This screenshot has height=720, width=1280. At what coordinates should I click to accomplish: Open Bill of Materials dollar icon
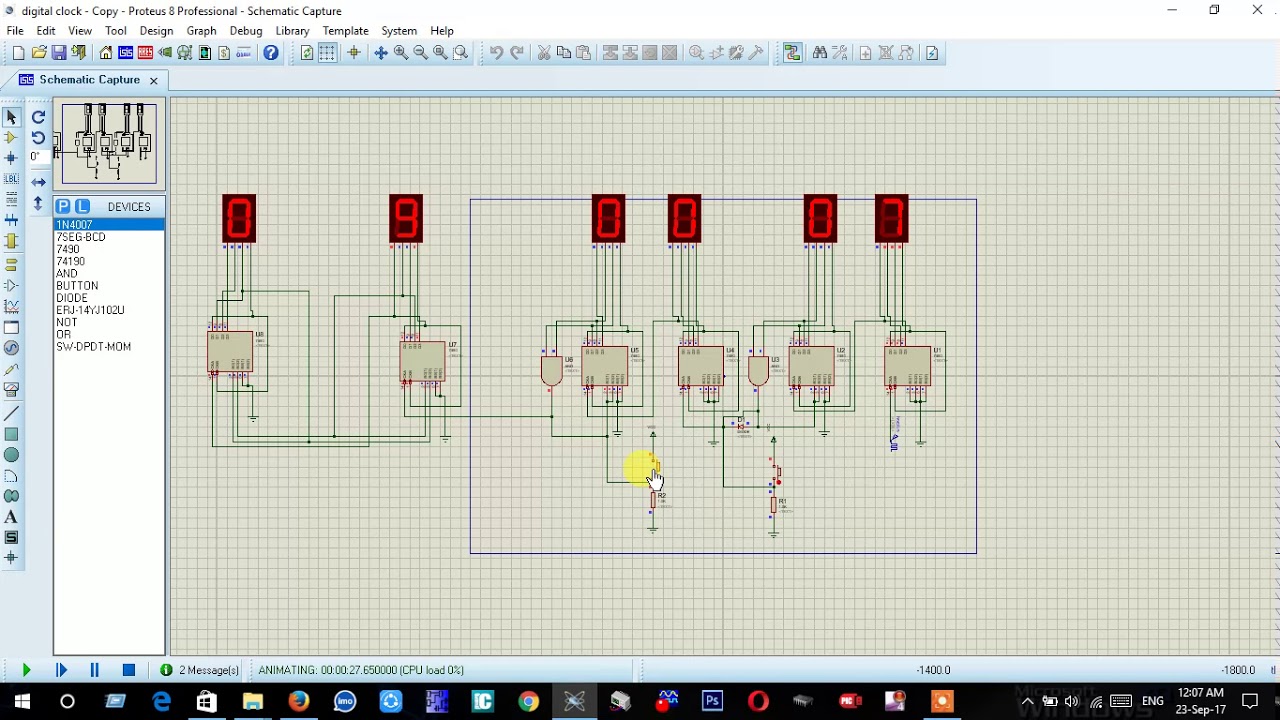pos(224,53)
